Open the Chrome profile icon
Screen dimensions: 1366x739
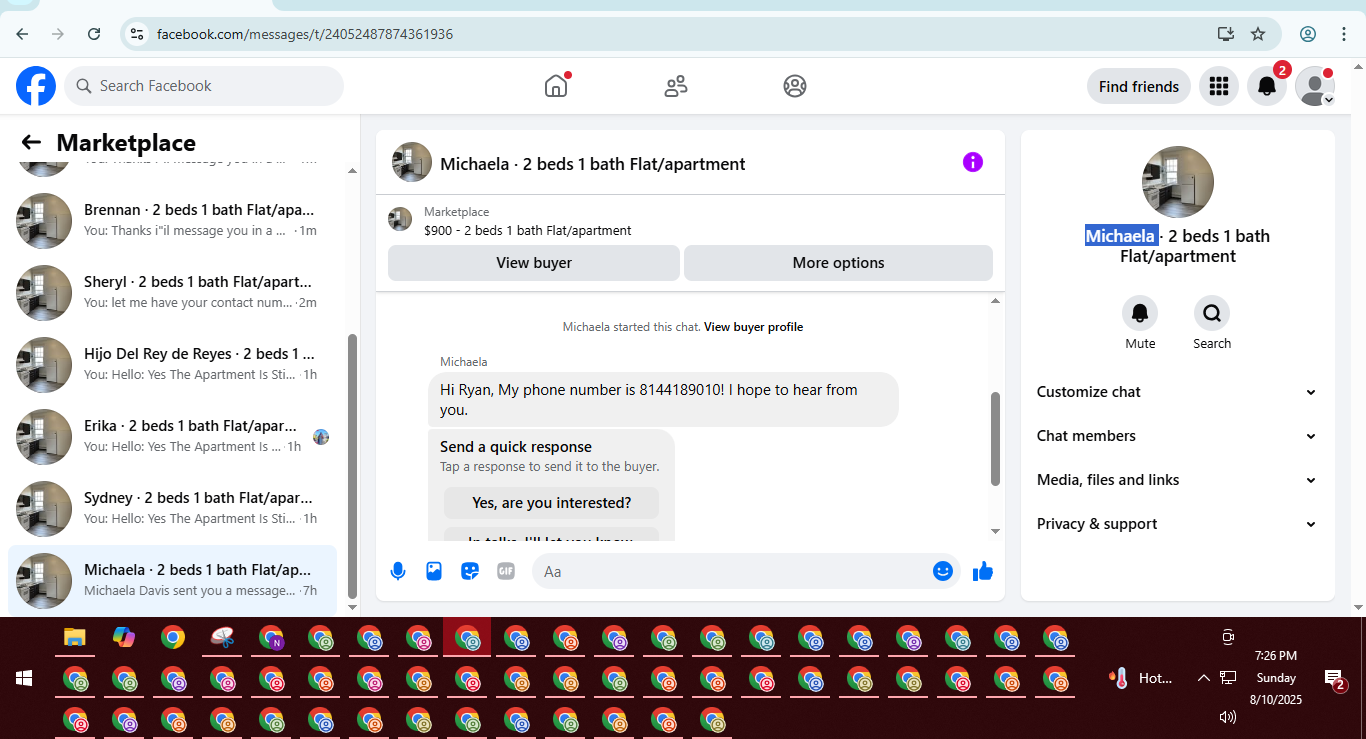click(x=1308, y=34)
